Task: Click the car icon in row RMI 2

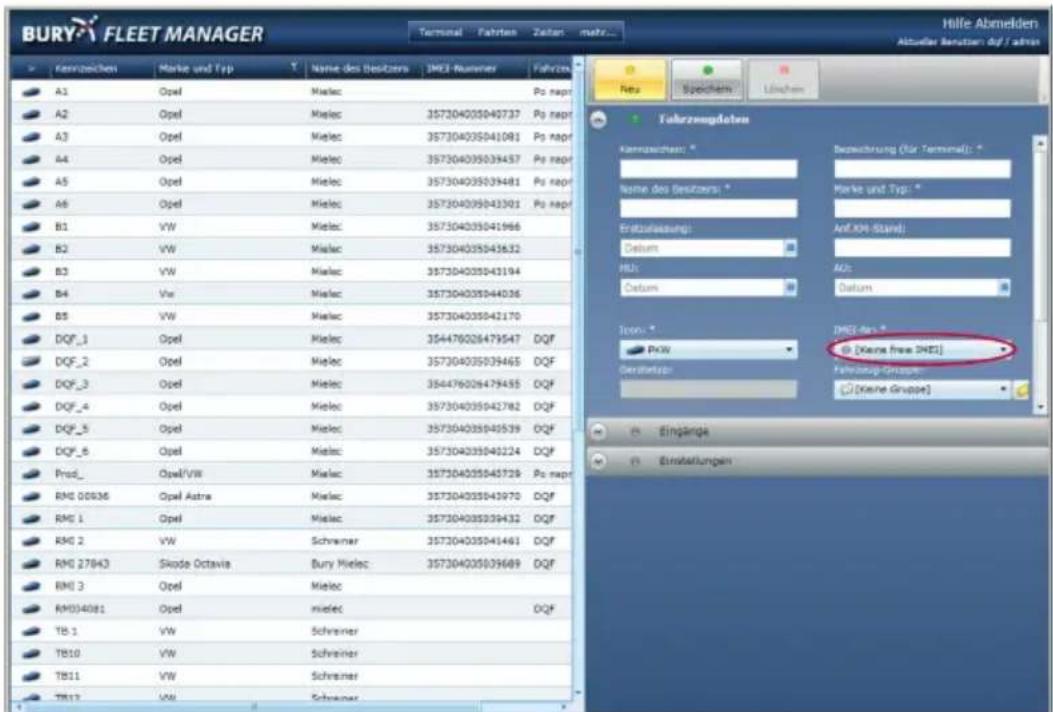Action: pyautogui.click(x=31, y=541)
